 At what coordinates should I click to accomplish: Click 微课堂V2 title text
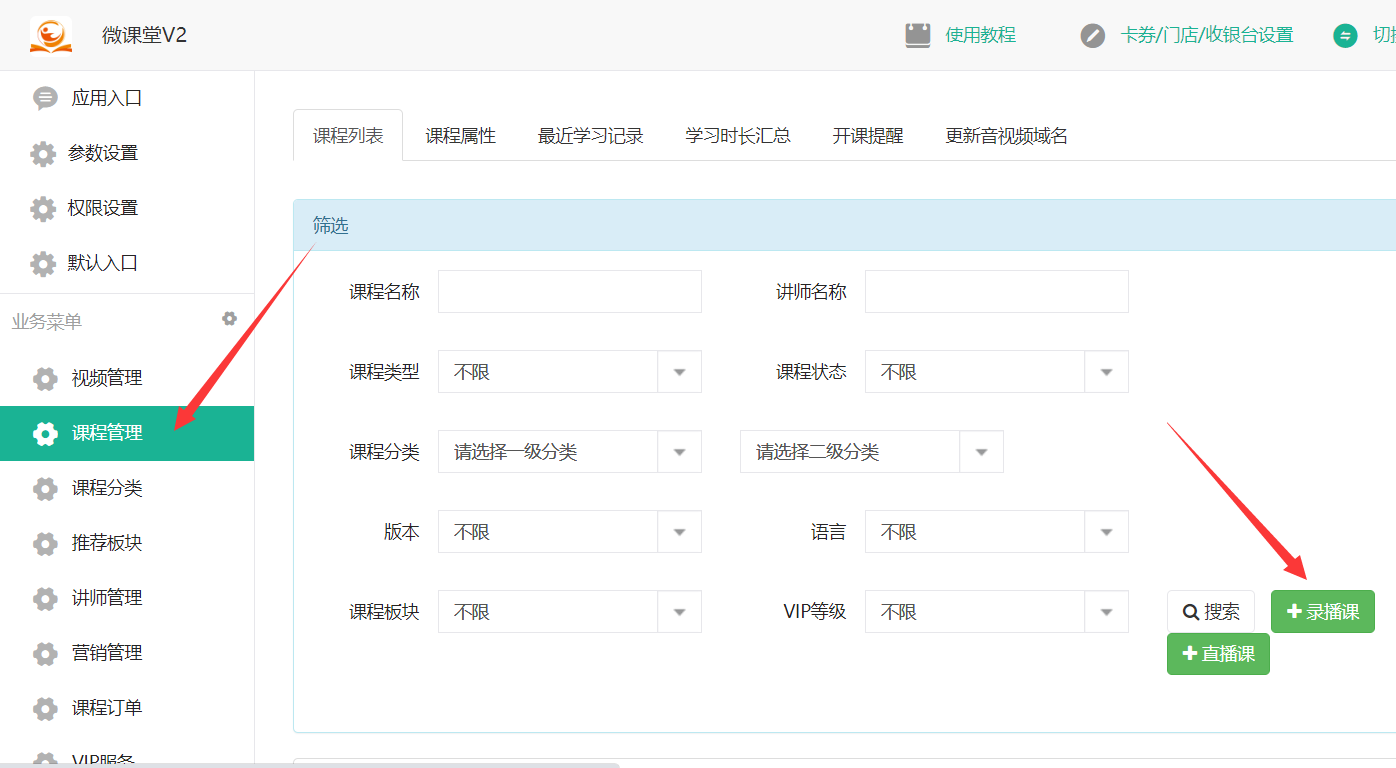click(x=145, y=35)
